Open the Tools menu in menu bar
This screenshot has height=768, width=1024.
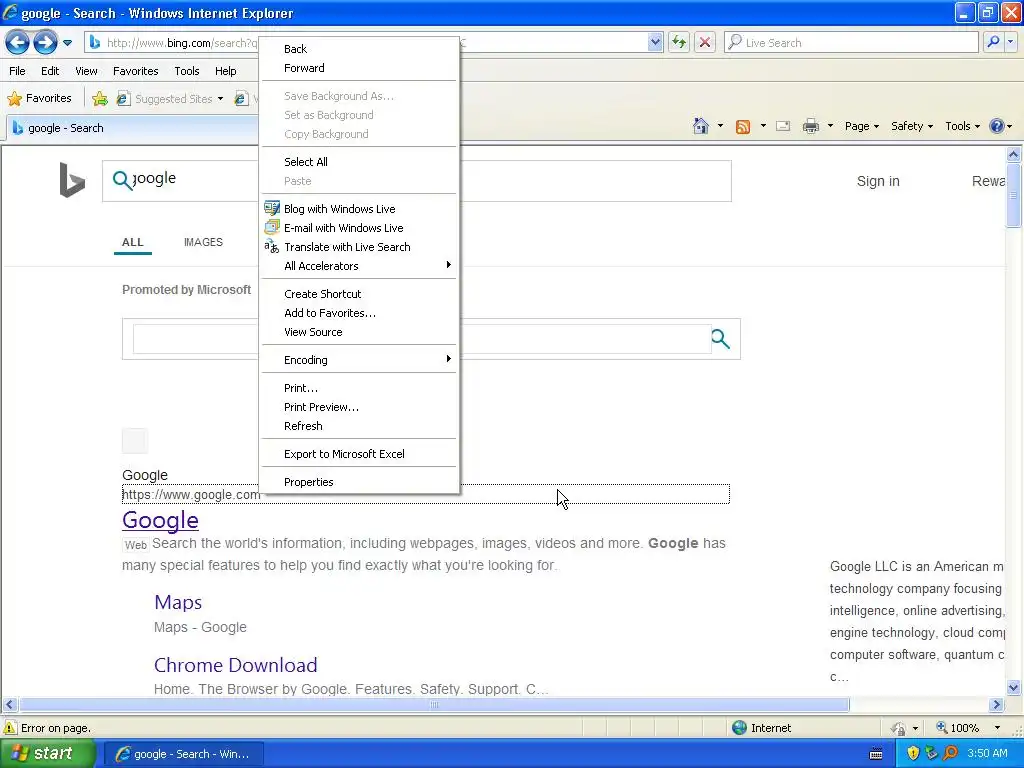pos(187,71)
